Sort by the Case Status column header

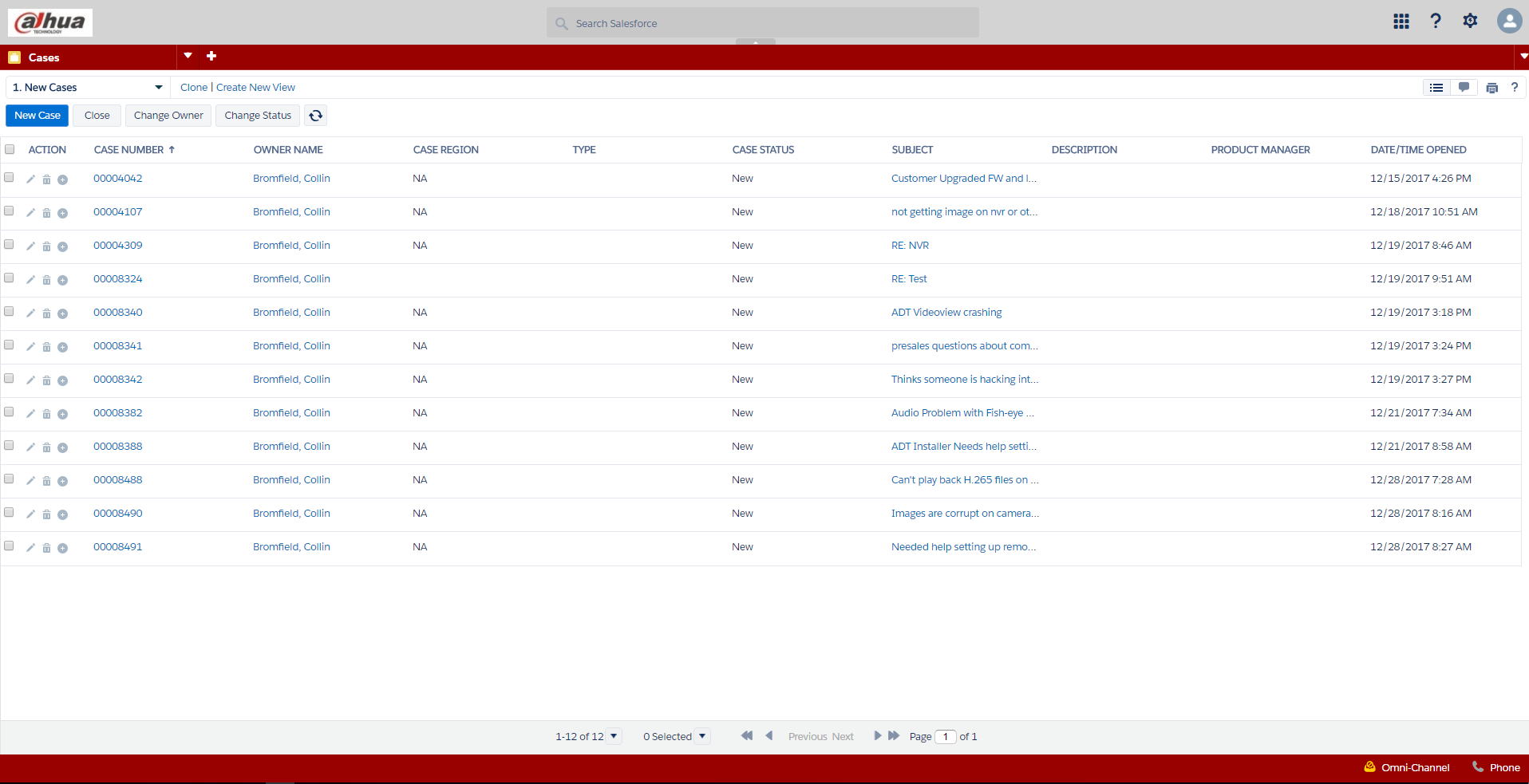[x=763, y=150]
